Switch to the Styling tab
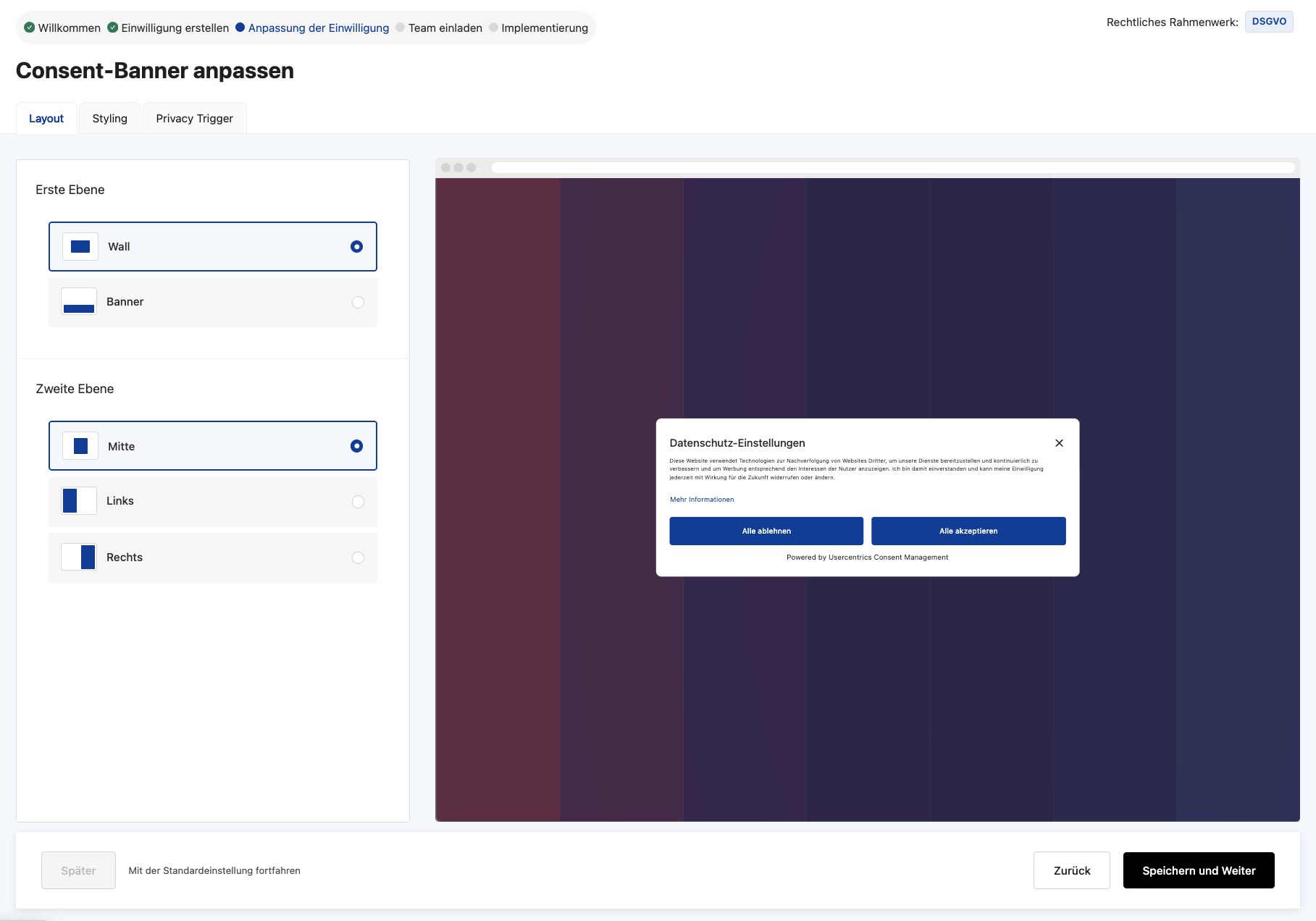This screenshot has height=921, width=1316. pyautogui.click(x=109, y=119)
